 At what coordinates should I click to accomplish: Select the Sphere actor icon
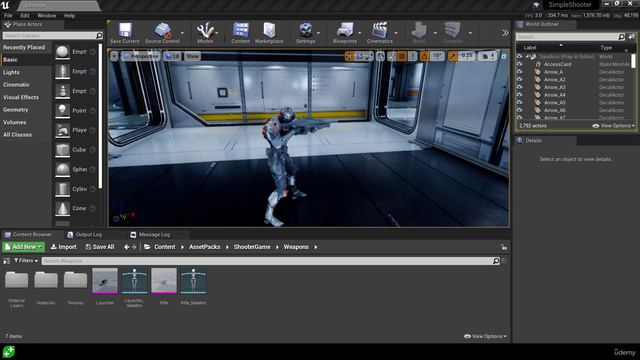[62, 169]
